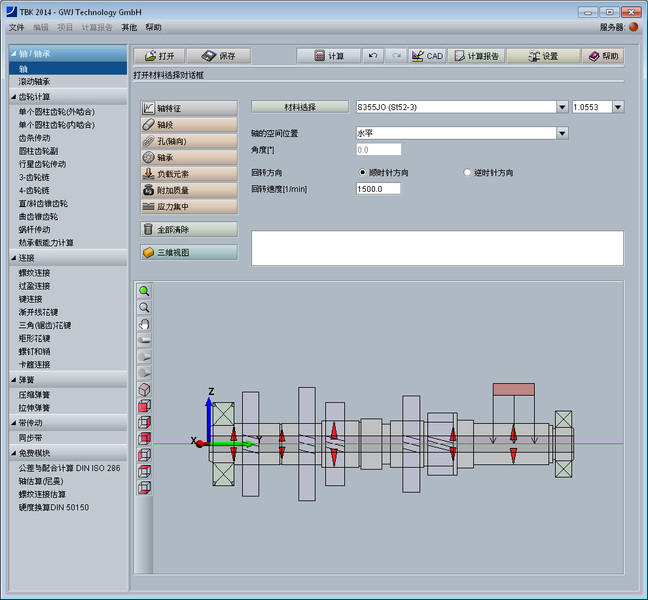Screen dimensions: 648x600
Task: Click the isometric 3D cube view icon
Action: click(144, 389)
